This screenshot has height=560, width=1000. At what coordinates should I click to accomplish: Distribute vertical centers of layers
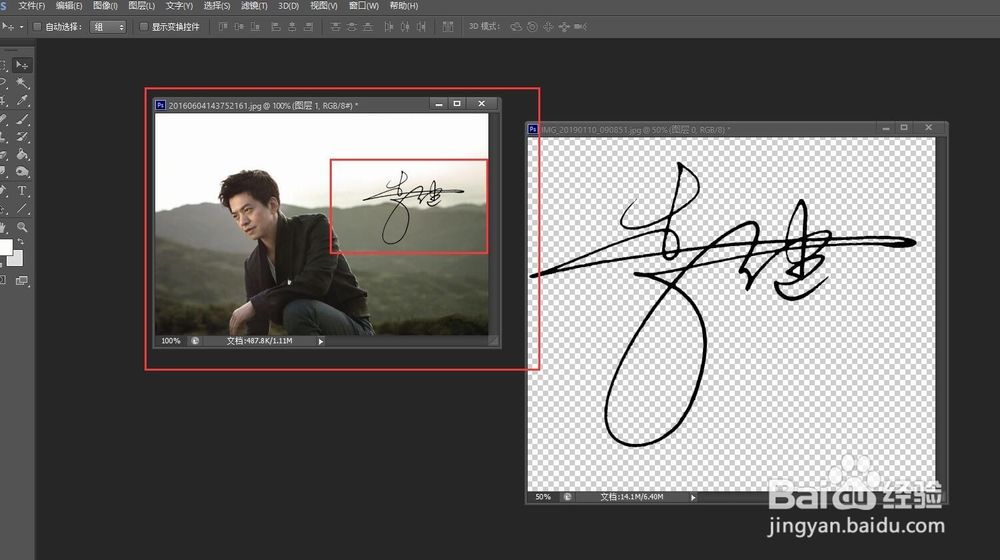click(351, 27)
